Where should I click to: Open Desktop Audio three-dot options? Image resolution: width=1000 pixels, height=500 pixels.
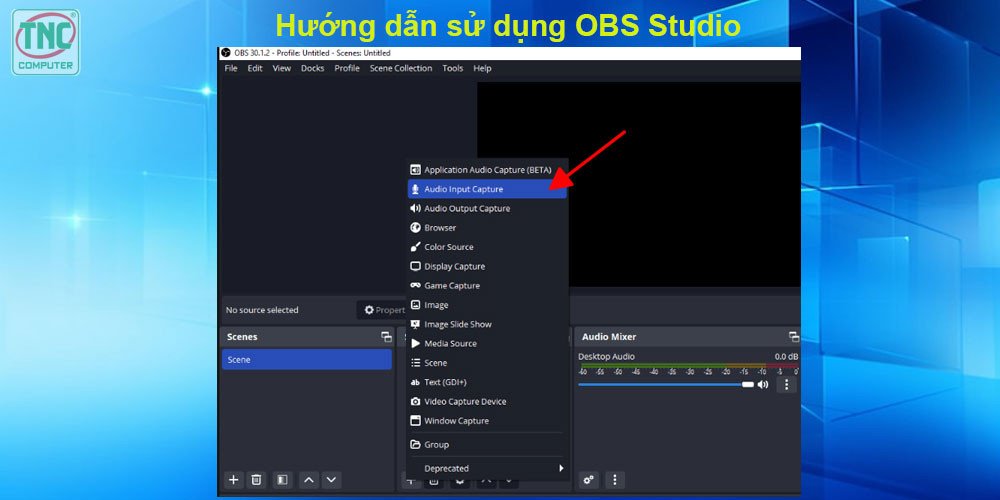click(786, 384)
